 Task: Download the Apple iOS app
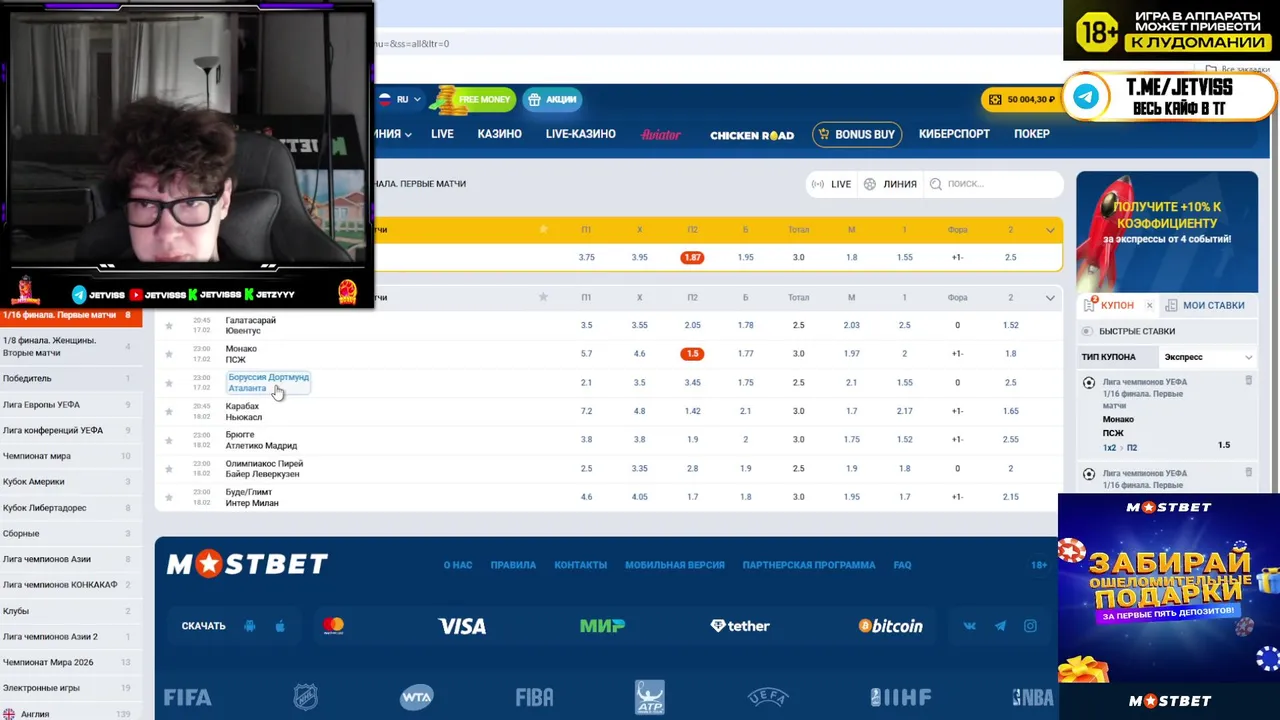(x=280, y=626)
